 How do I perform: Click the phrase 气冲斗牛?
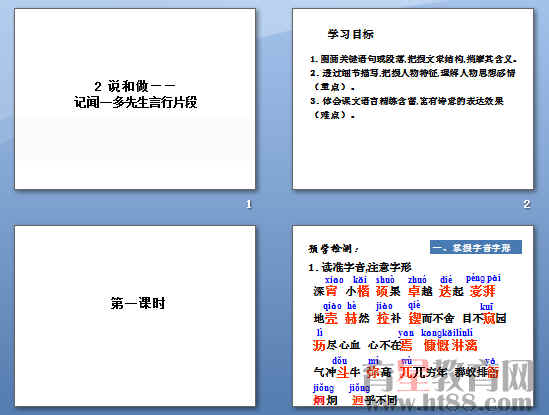click(x=337, y=372)
